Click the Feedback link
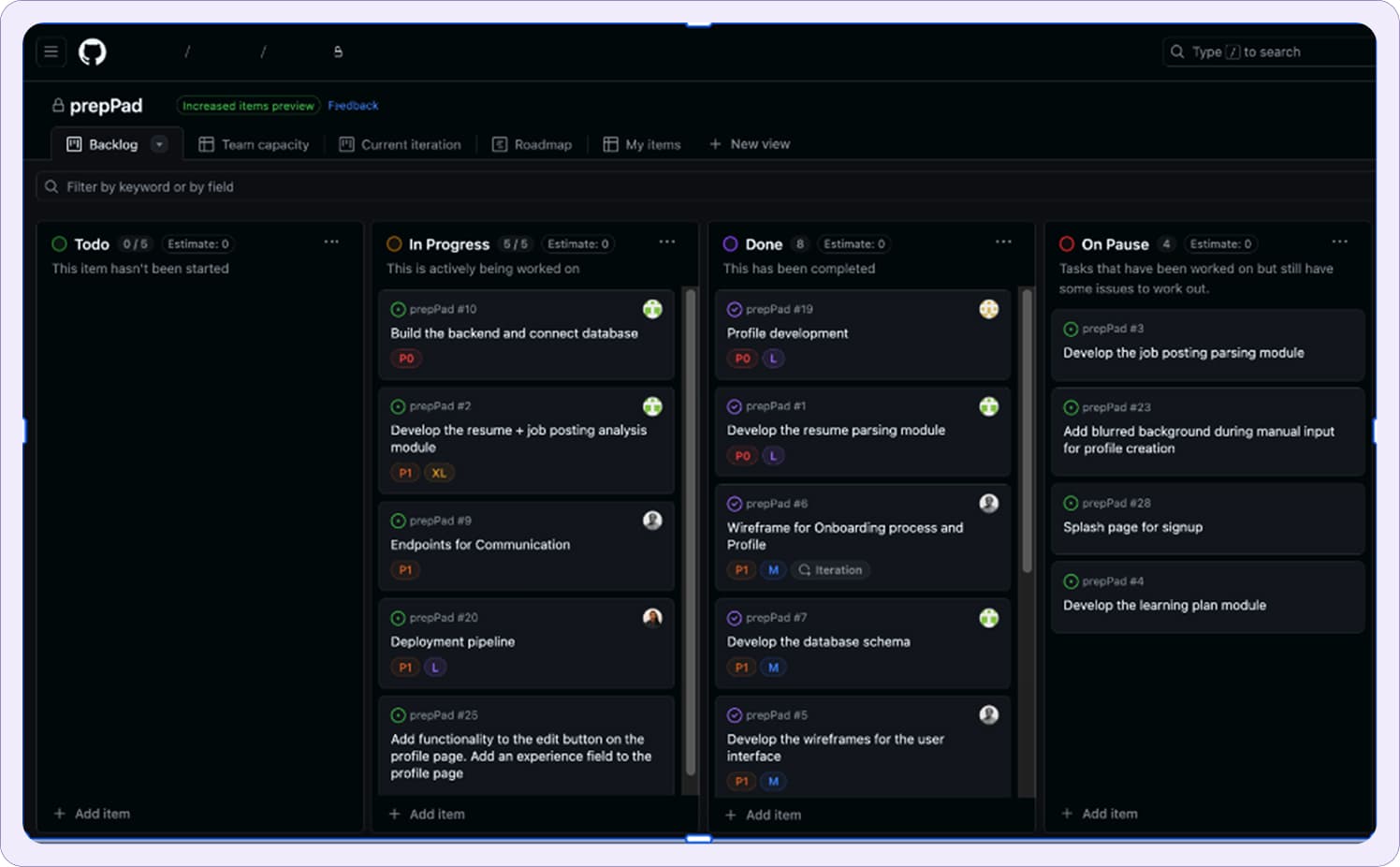This screenshot has height=867, width=1400. [x=353, y=106]
